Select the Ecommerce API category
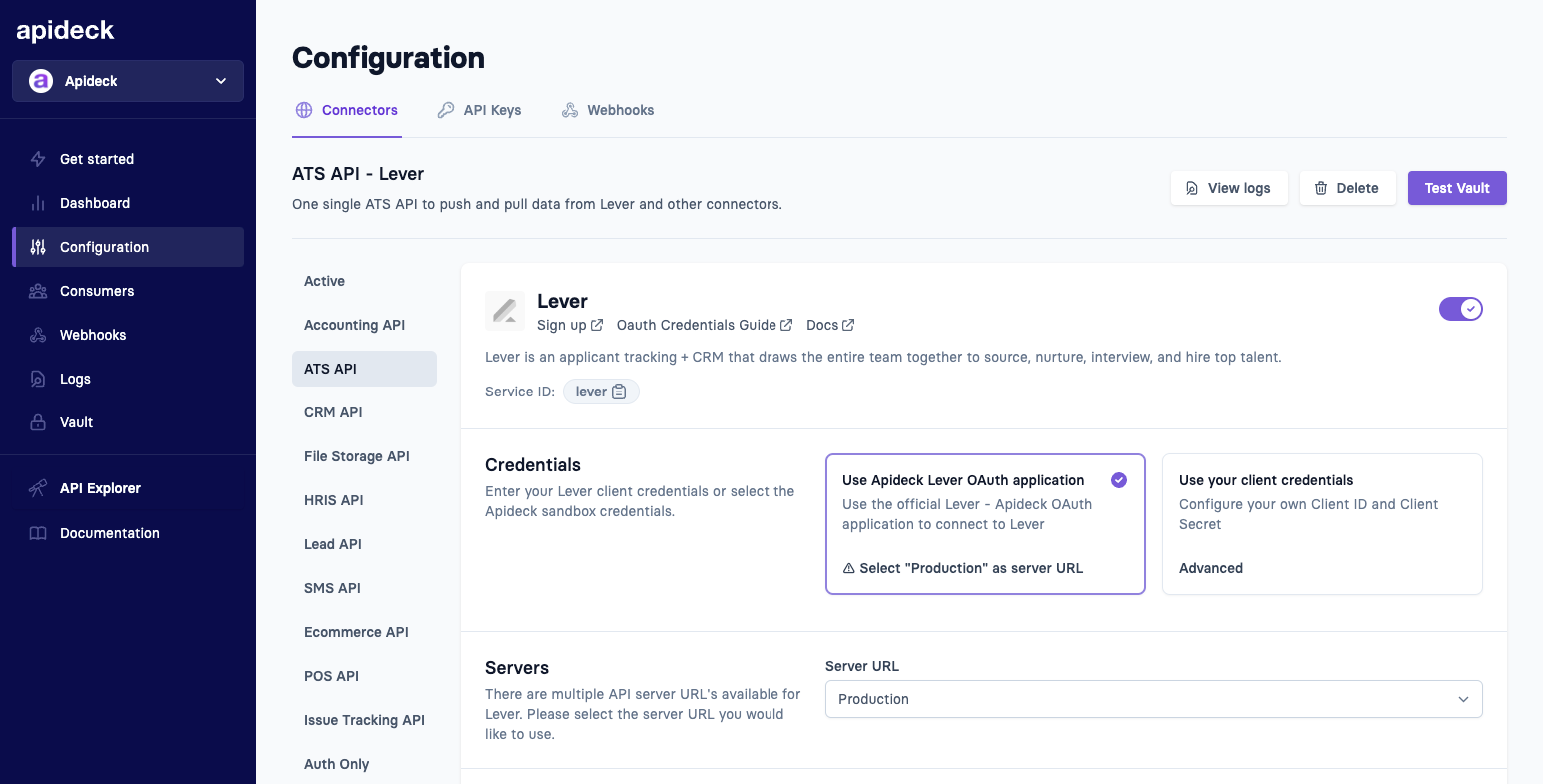1543x784 pixels. coord(364,632)
